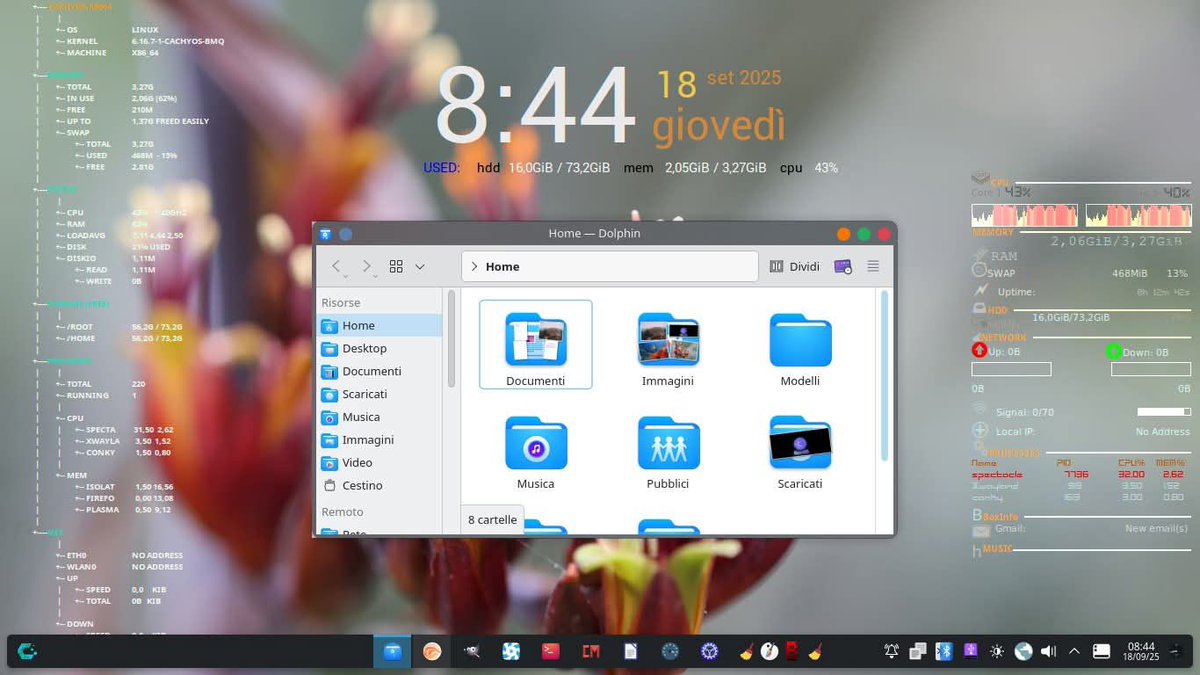Click the 8 cartelle status label
Image resolution: width=1200 pixels, height=675 pixels.
491,519
